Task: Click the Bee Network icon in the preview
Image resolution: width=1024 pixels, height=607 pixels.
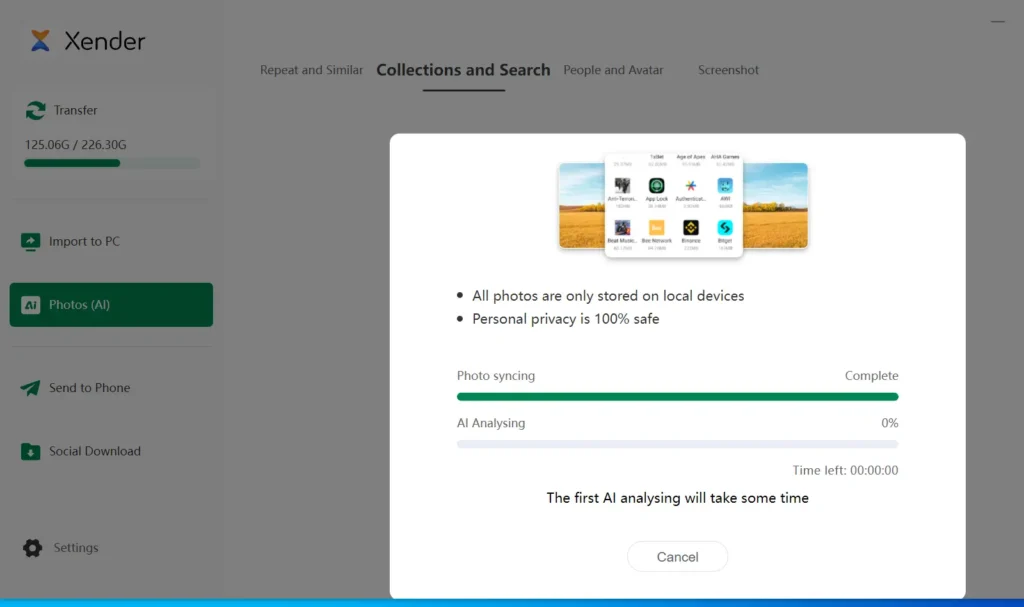Action: point(658,228)
